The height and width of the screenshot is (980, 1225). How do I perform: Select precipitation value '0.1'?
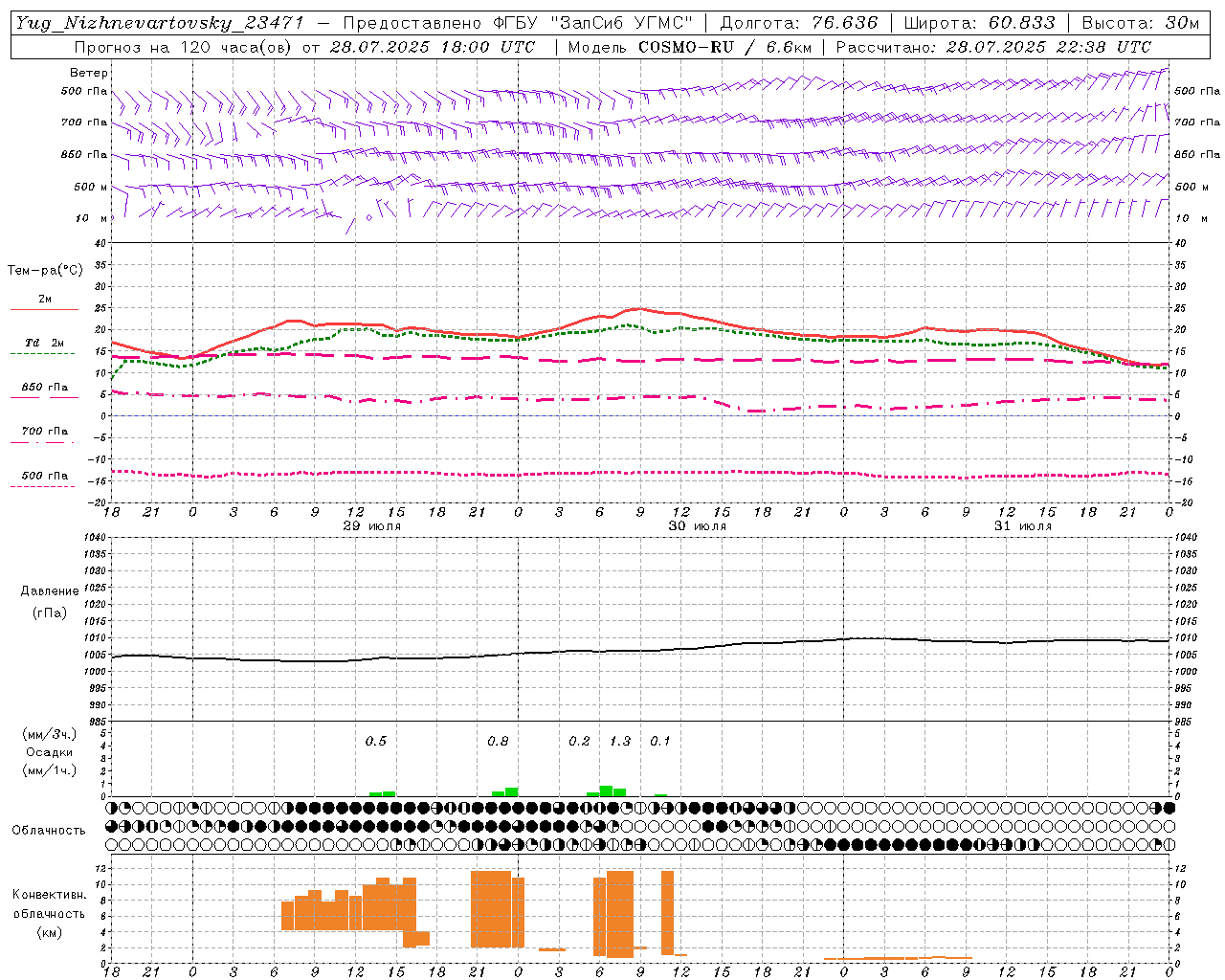[x=660, y=741]
